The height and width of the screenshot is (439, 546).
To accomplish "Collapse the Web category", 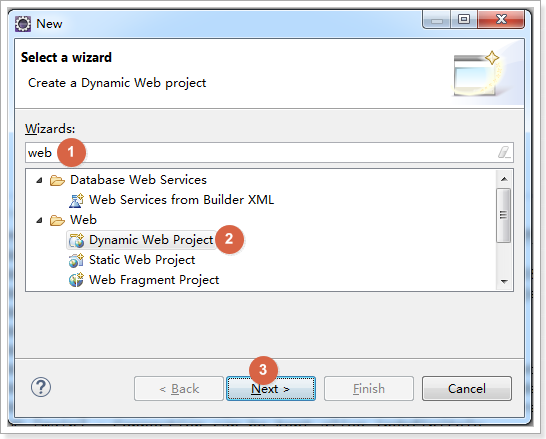I will [x=40, y=220].
